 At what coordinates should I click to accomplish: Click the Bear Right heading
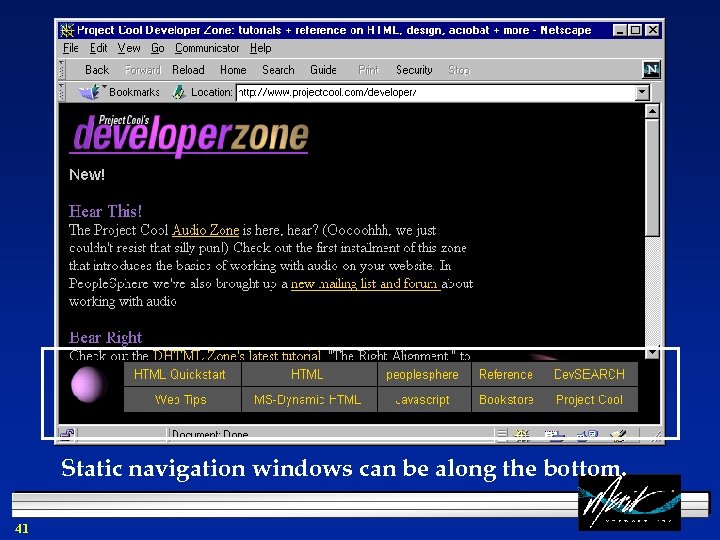click(106, 338)
